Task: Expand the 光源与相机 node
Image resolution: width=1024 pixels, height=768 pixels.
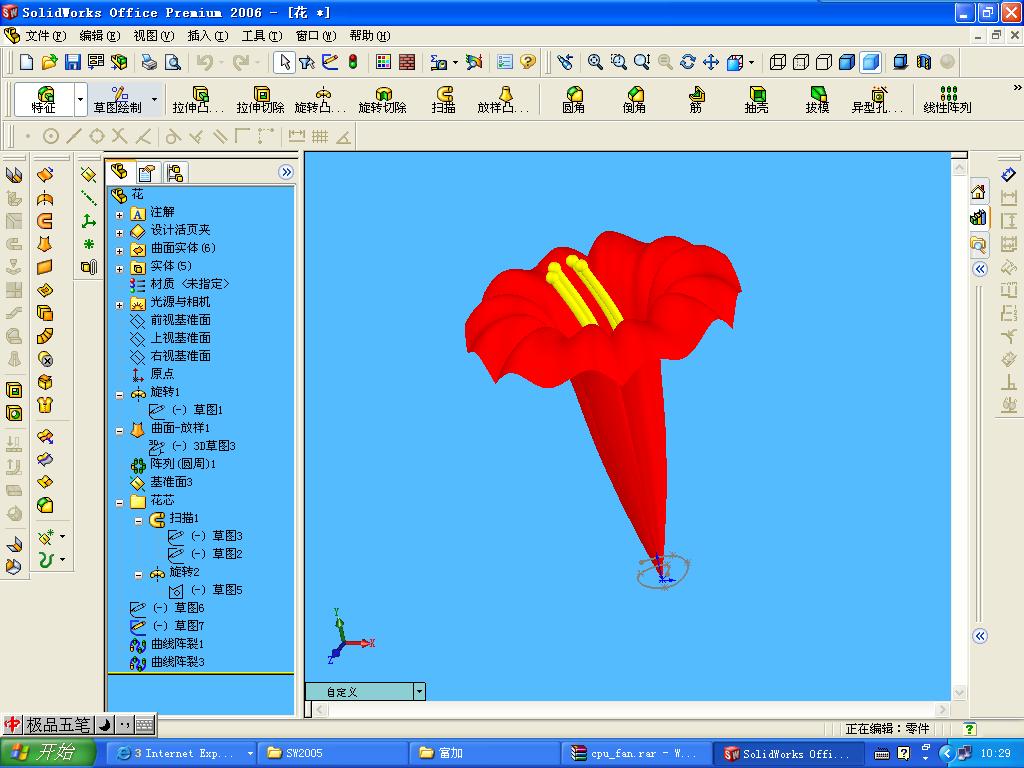Action: pos(120,305)
